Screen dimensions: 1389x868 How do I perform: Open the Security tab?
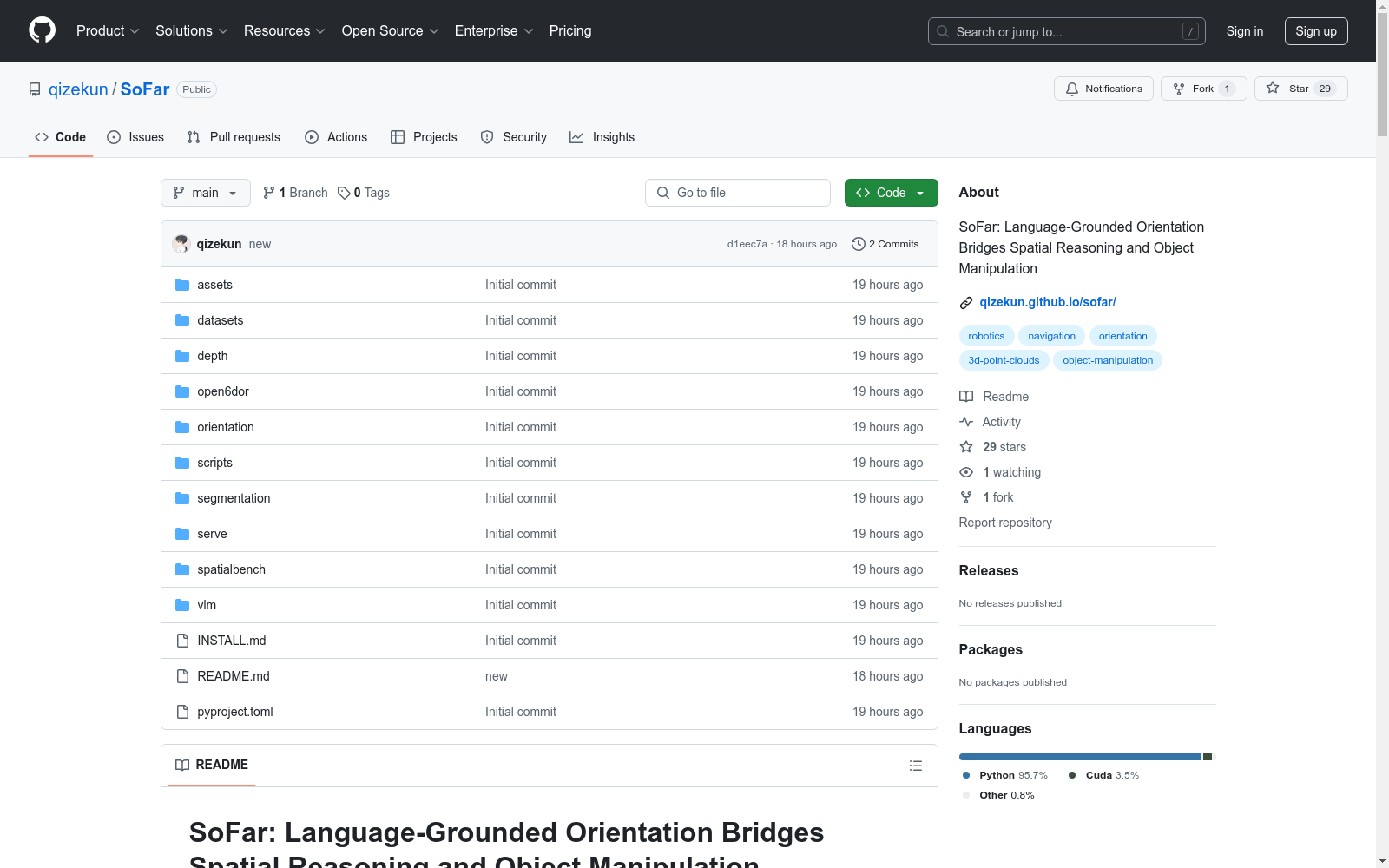pyautogui.click(x=514, y=137)
